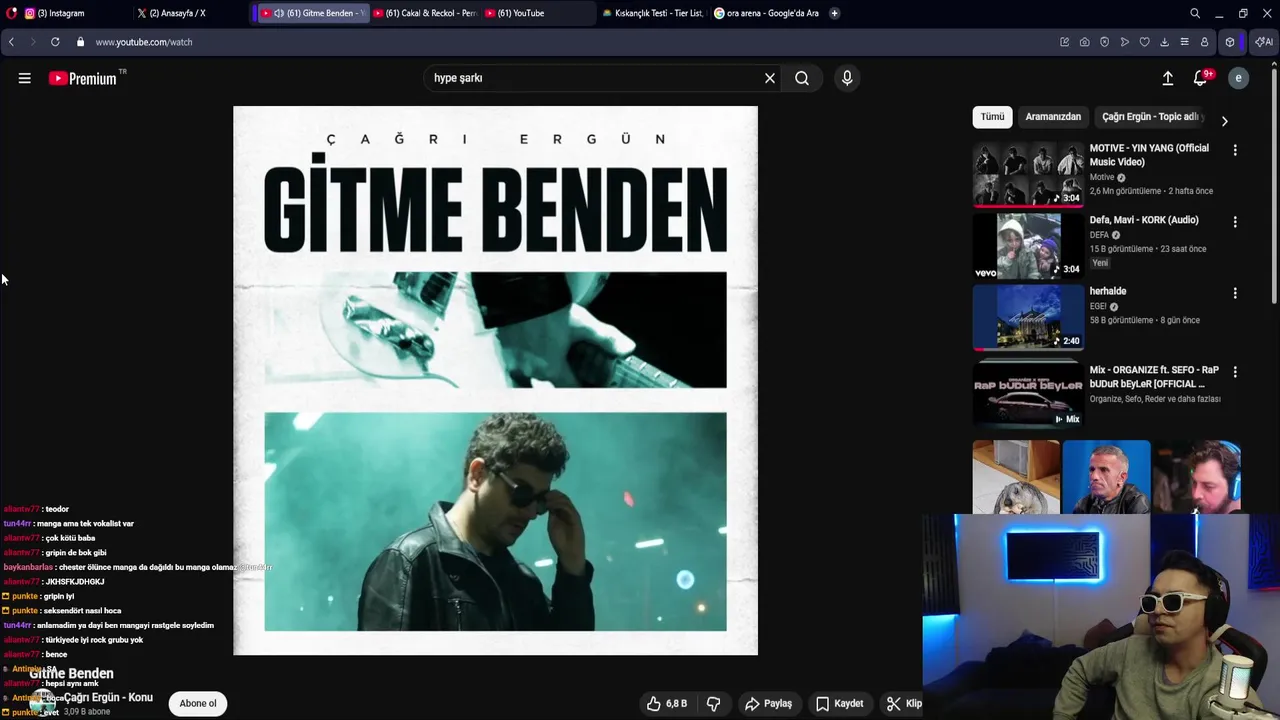
Task: Open the ad blocker shield icon
Action: (1104, 42)
